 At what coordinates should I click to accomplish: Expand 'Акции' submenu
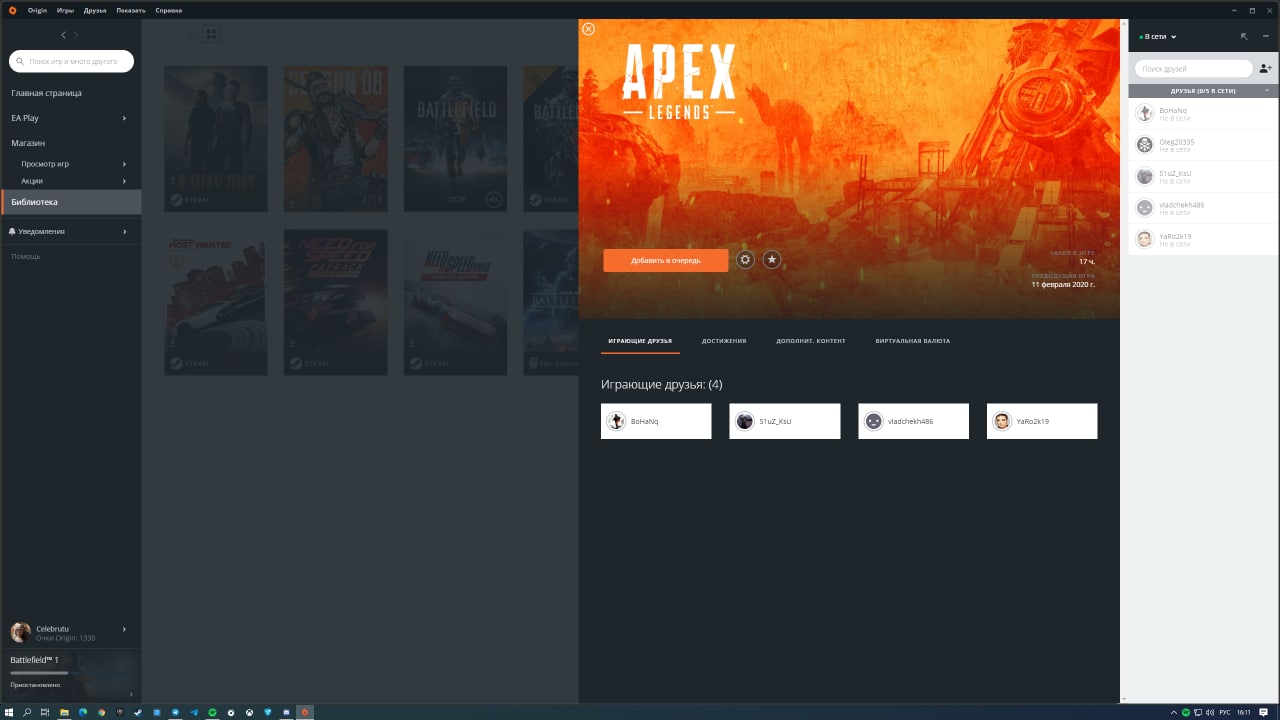[124, 181]
